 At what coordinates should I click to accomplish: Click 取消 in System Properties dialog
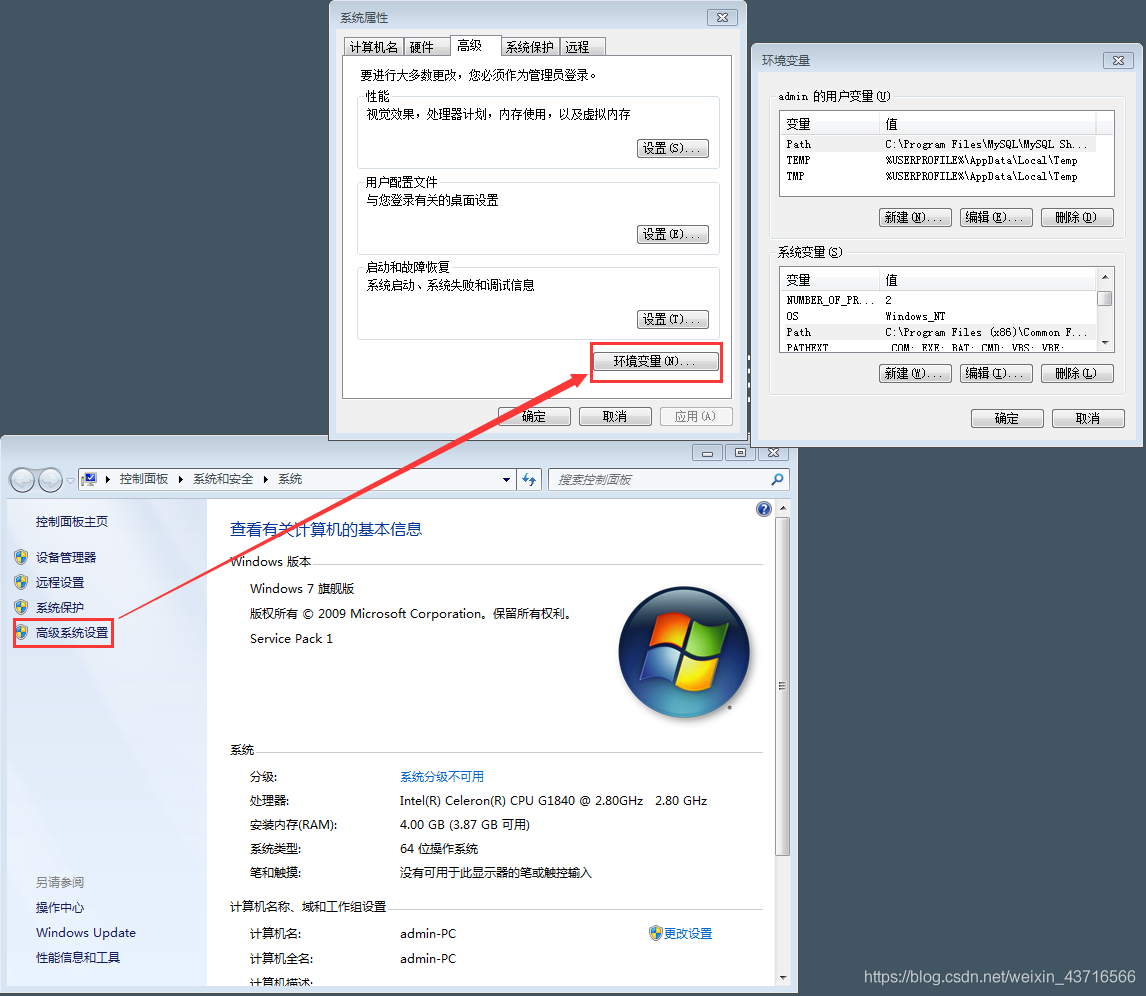(615, 417)
